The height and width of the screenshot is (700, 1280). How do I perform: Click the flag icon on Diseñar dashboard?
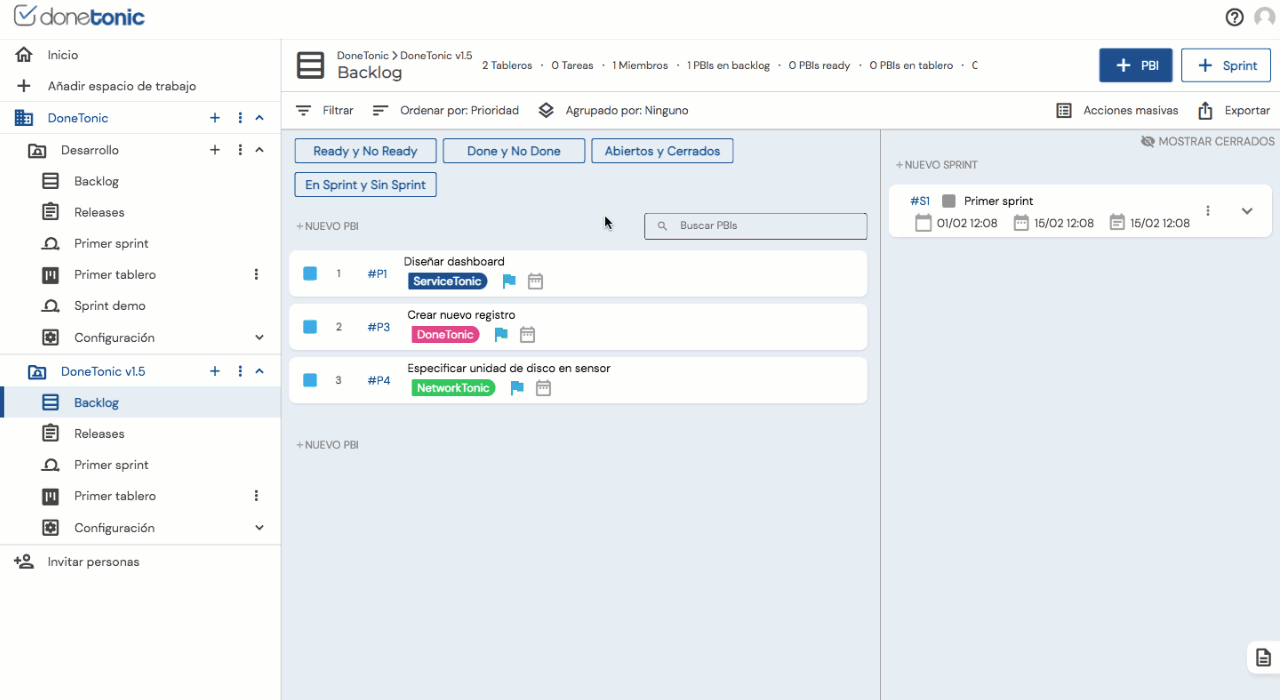[x=509, y=282]
